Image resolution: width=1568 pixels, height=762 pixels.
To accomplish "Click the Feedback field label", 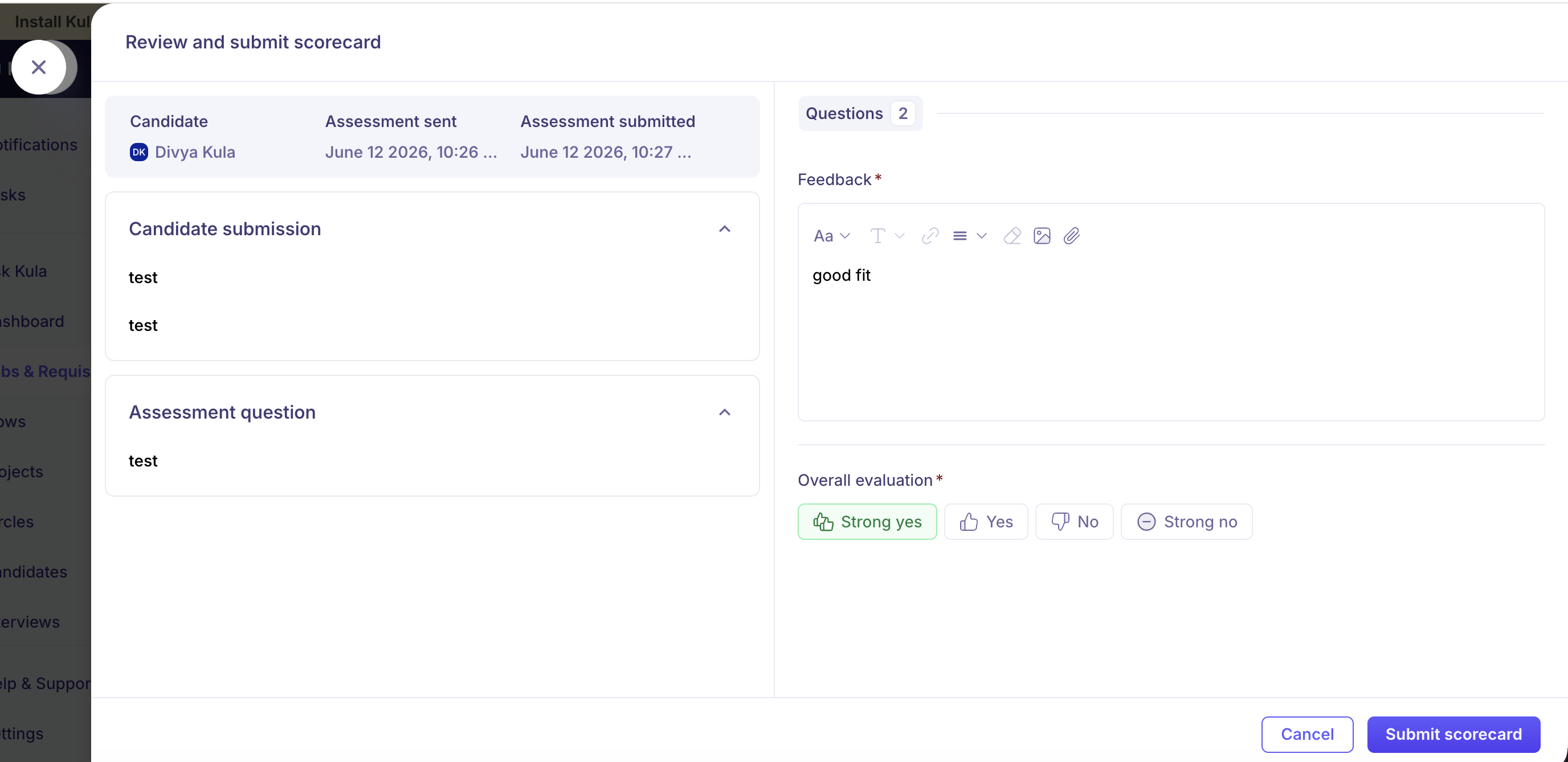I will (x=835, y=179).
